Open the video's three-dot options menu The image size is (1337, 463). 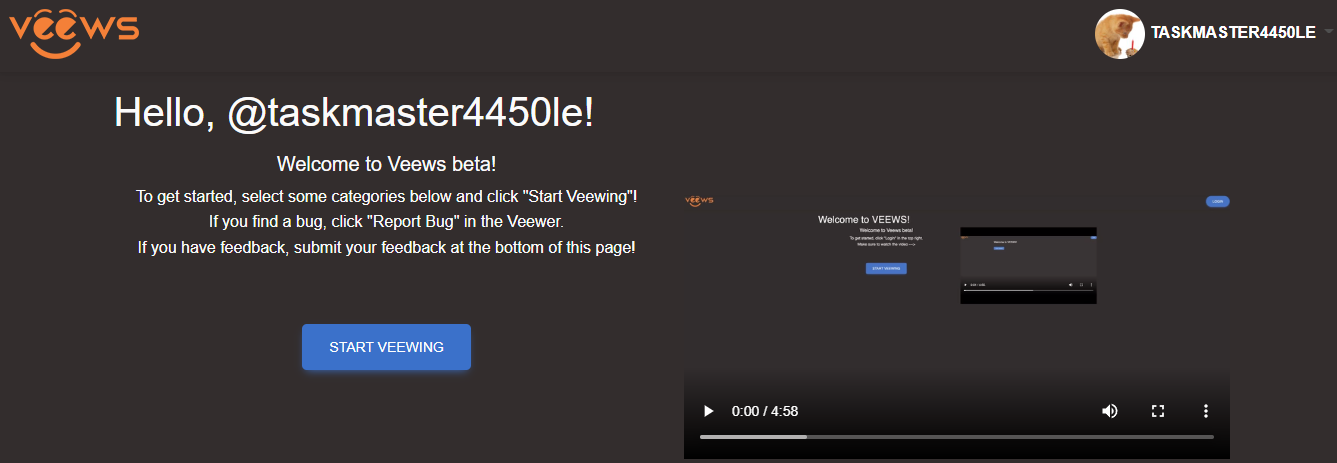coord(1206,411)
